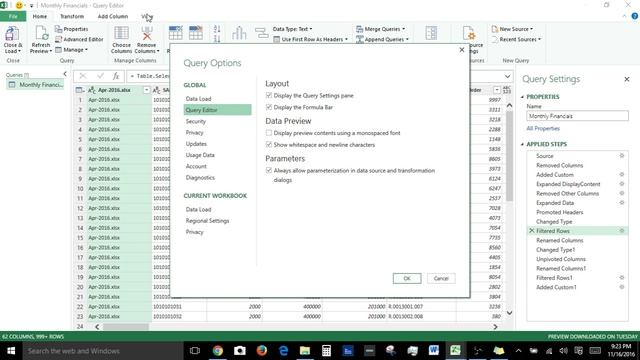Click the formula bar fx icon
This screenshot has height=360, width=640.
(116, 76)
